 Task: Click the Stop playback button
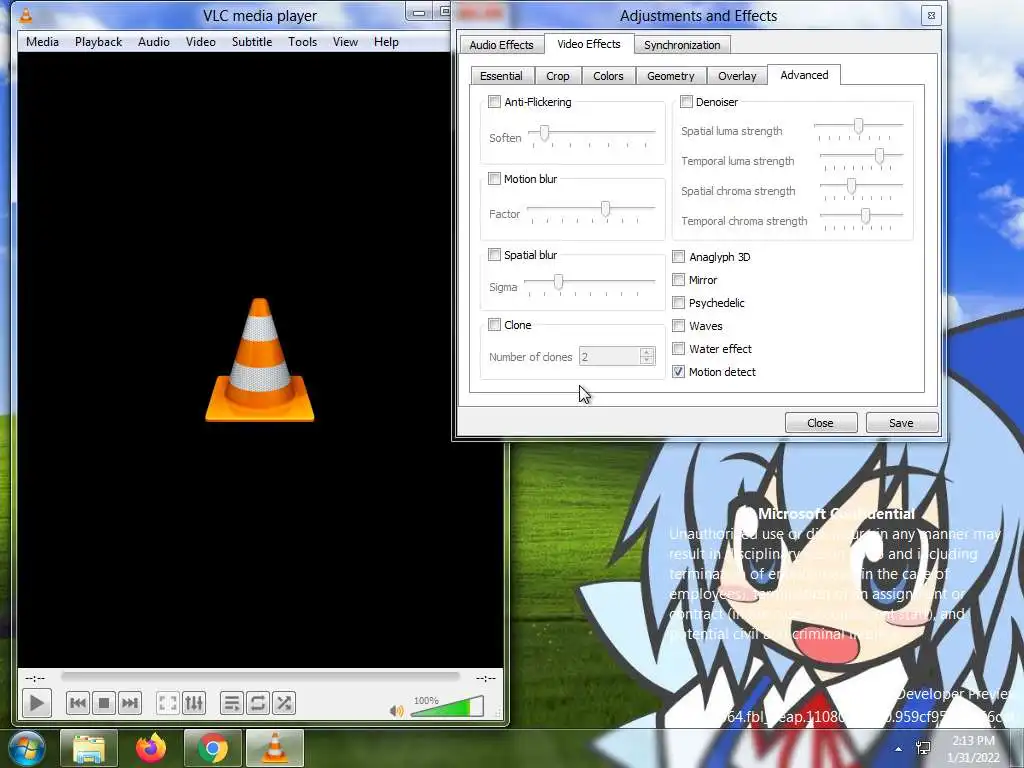coord(103,703)
